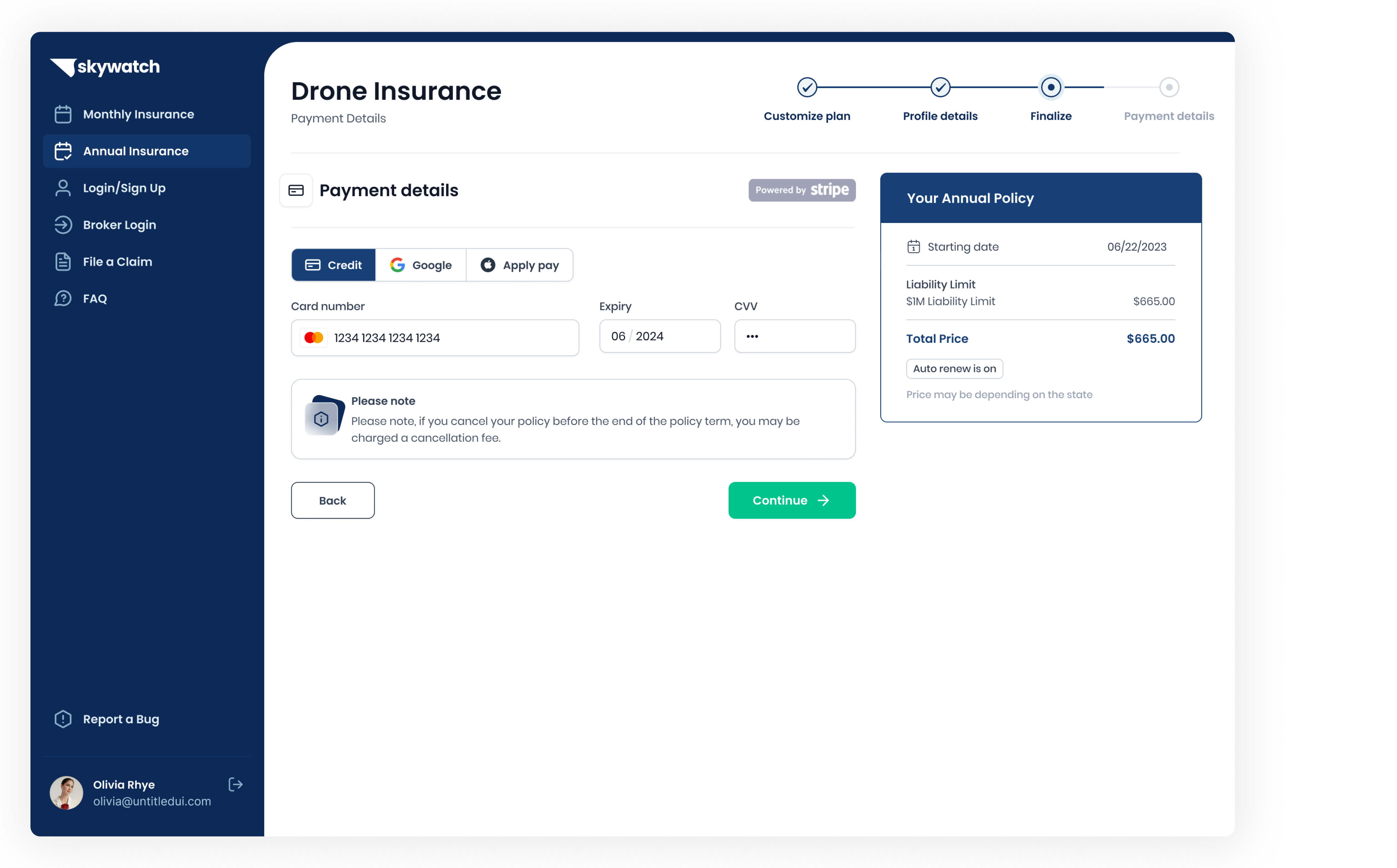Click the olivia@untitledui.com email text
1397x868 pixels.
coord(152,801)
